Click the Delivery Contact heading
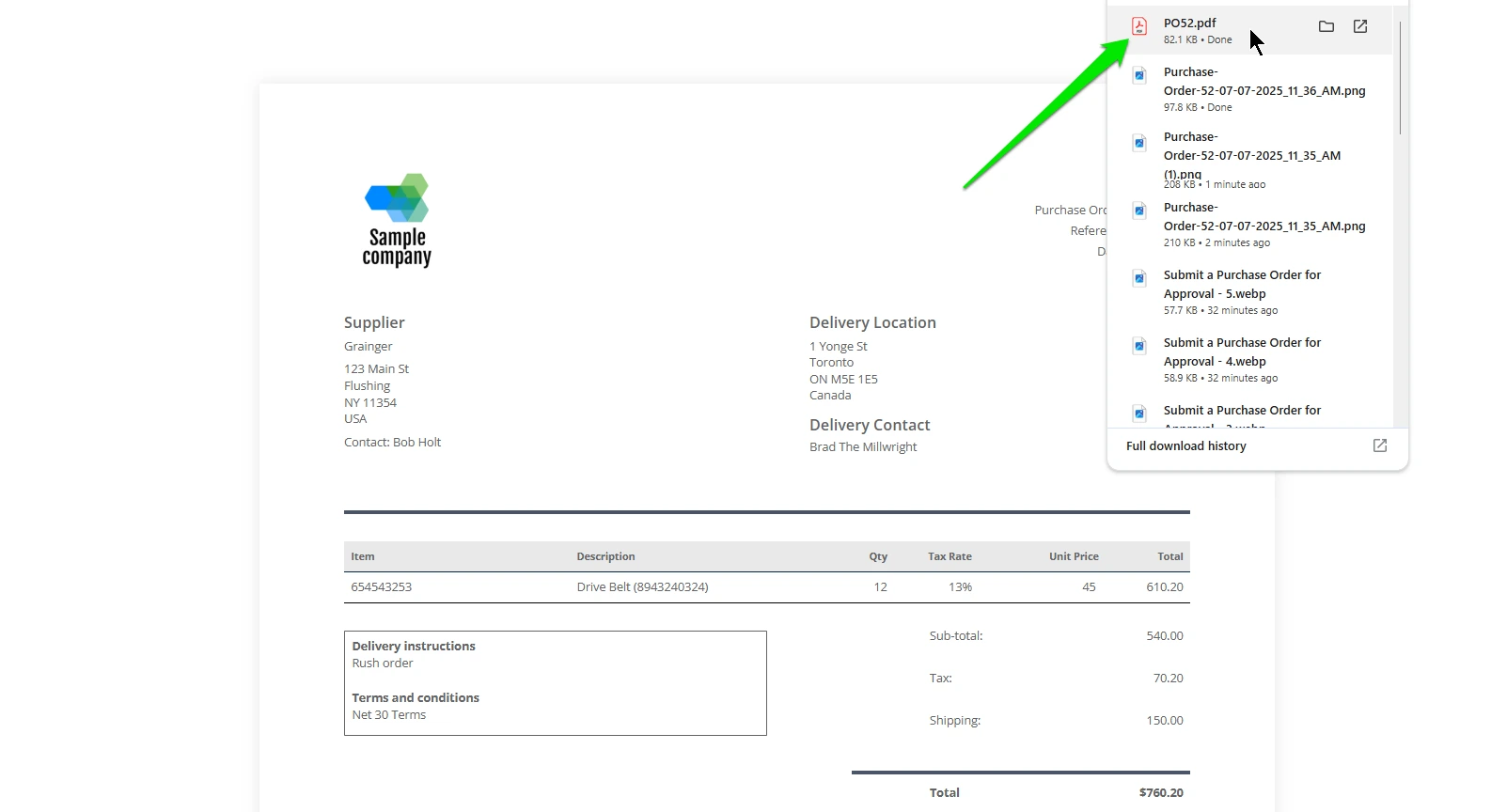 [870, 425]
